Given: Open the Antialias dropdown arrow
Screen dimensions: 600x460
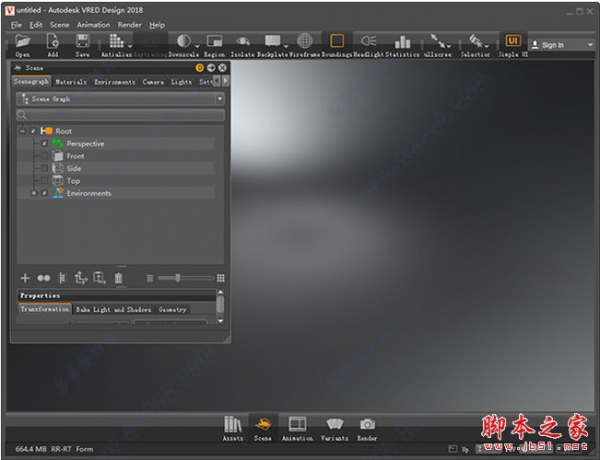Looking at the screenshot, I should pyautogui.click(x=130, y=46).
